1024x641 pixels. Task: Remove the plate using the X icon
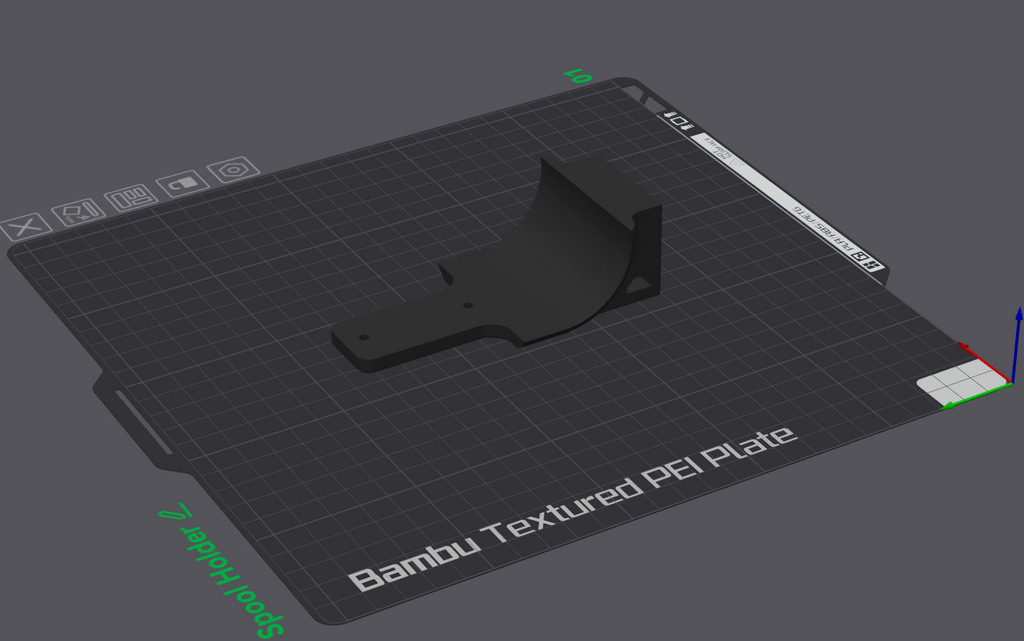25,227
